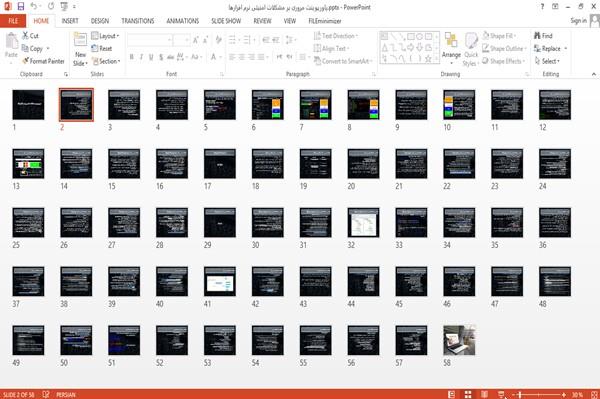Click Replace in Editing group
600x399 pixels.
550,49
